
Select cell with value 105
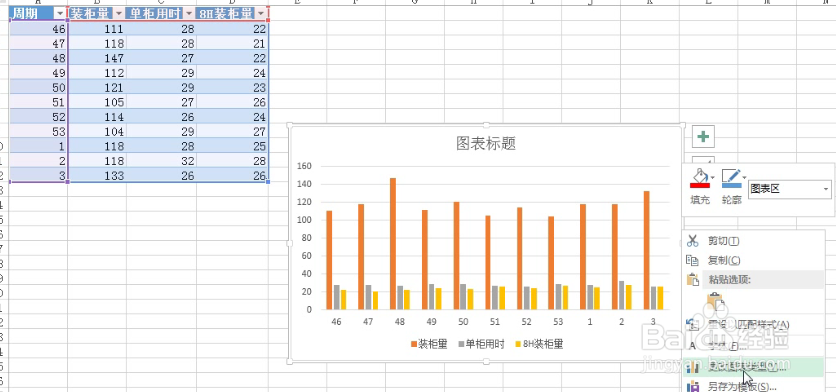tap(97, 101)
